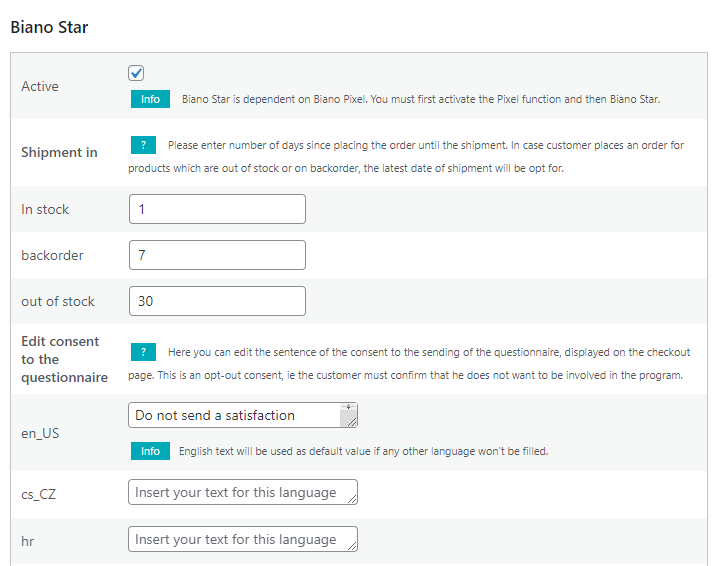The image size is (715, 566).
Task: Click the Active label
Action: tap(40, 86)
